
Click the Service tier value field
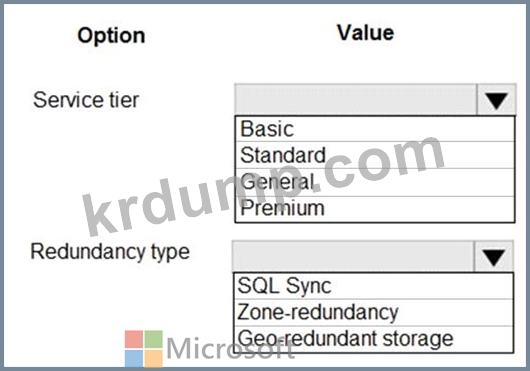(356, 100)
